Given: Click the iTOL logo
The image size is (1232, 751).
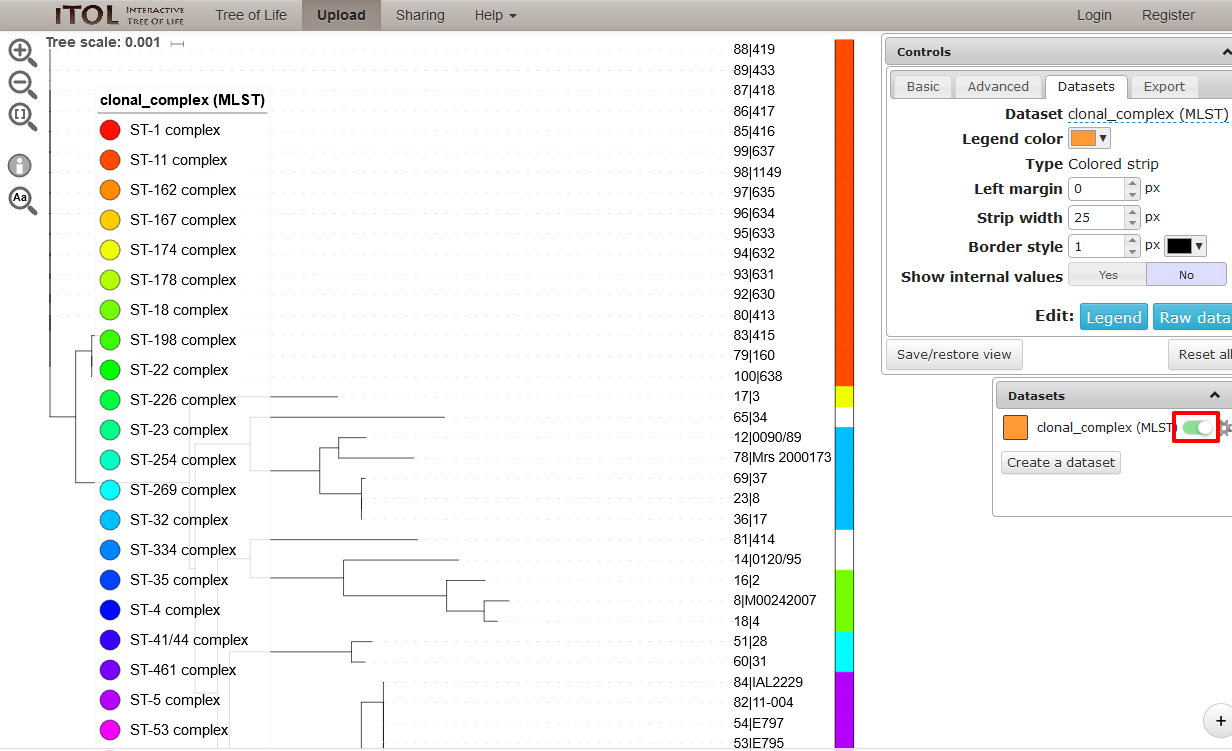Looking at the screenshot, I should point(119,15).
